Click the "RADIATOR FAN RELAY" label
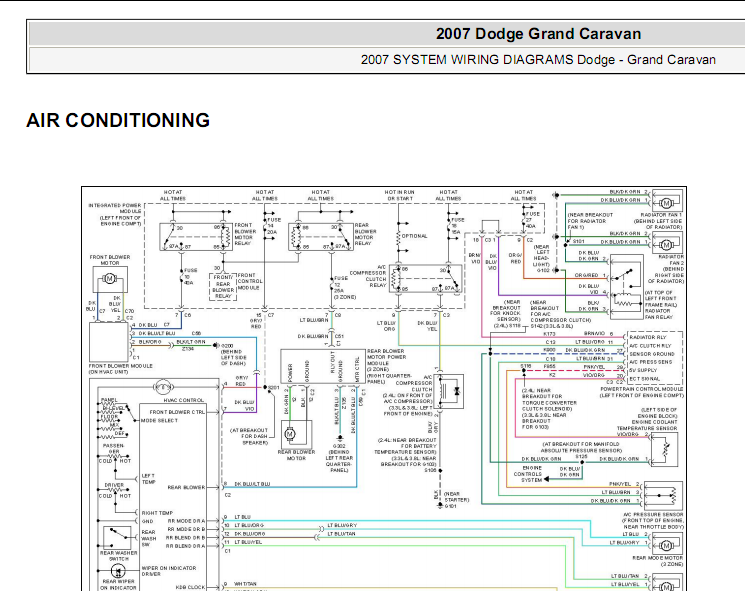The height and width of the screenshot is (591, 745). 658,314
